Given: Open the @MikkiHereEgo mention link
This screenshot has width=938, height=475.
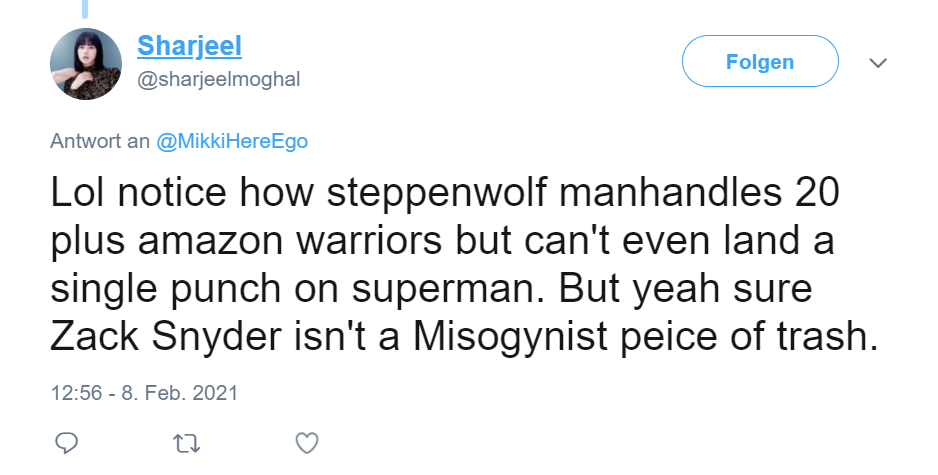Looking at the screenshot, I should tap(232, 141).
